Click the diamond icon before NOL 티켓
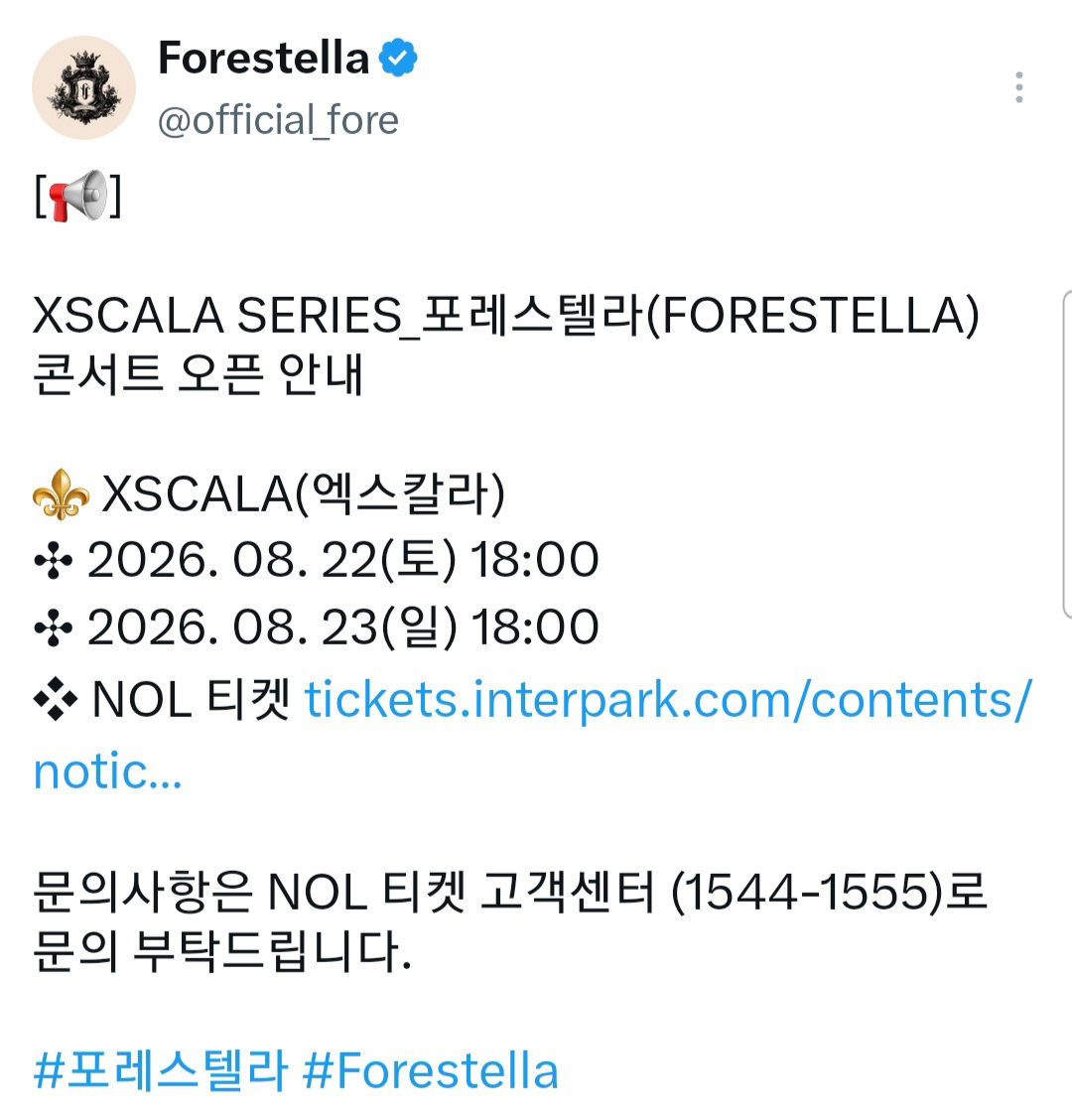Screen dimensions: 1072x1120 pos(56,699)
